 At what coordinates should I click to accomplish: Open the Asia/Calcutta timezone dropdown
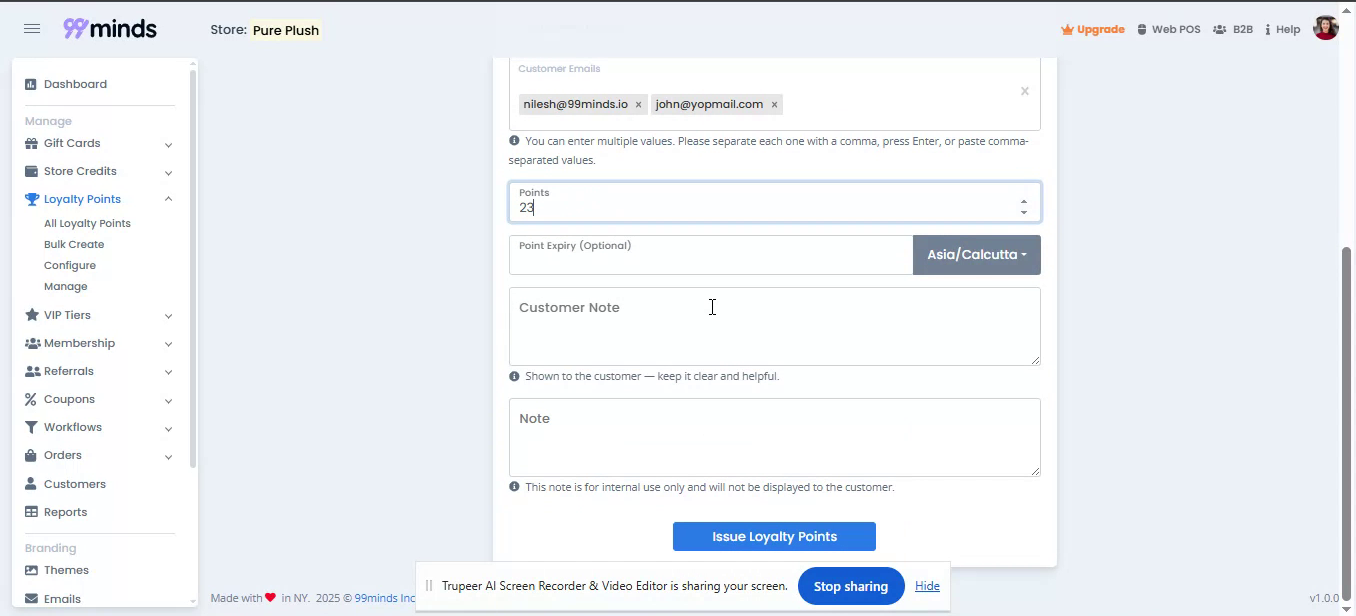(977, 255)
